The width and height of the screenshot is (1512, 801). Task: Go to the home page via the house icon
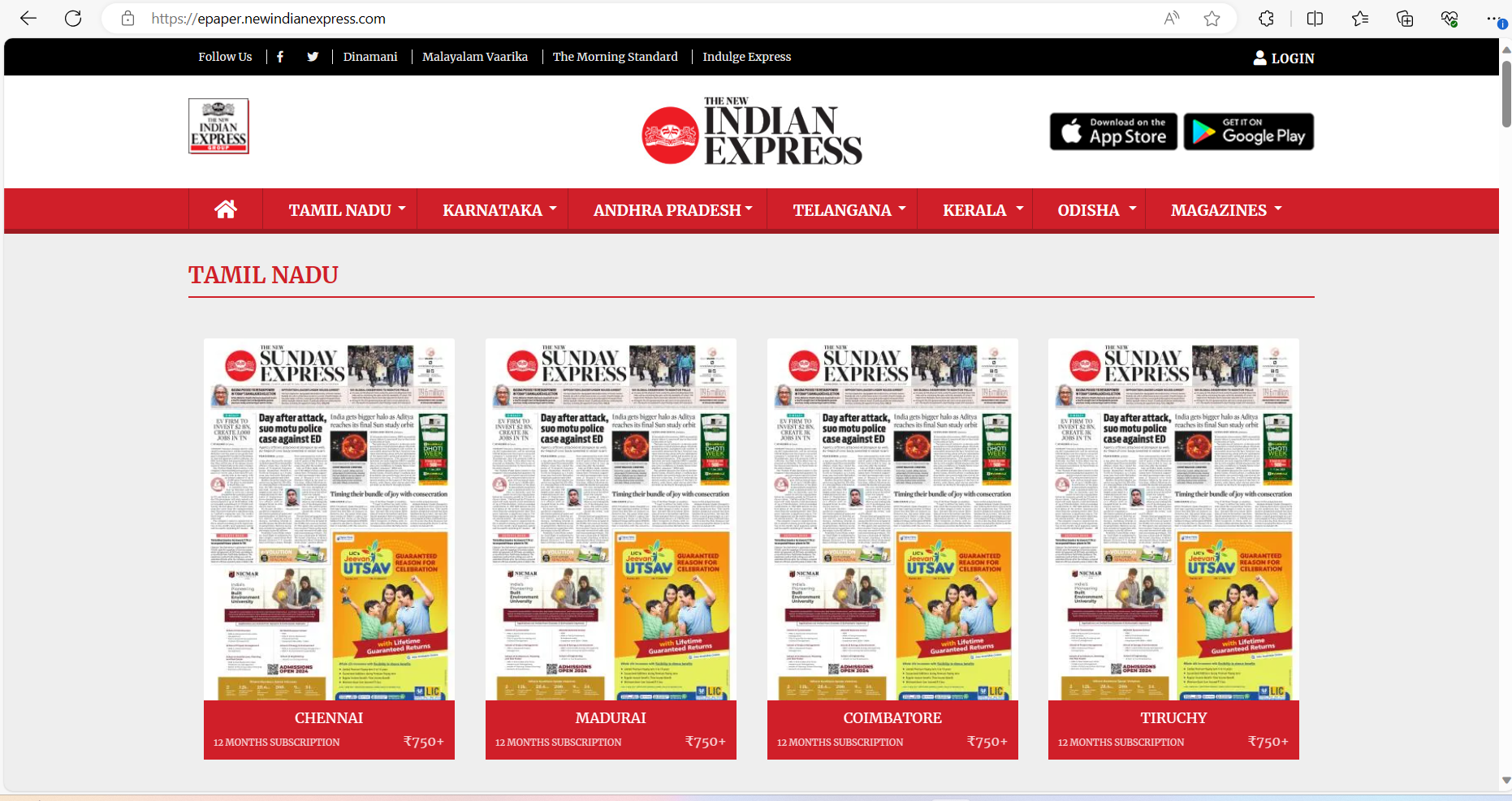[x=226, y=209]
